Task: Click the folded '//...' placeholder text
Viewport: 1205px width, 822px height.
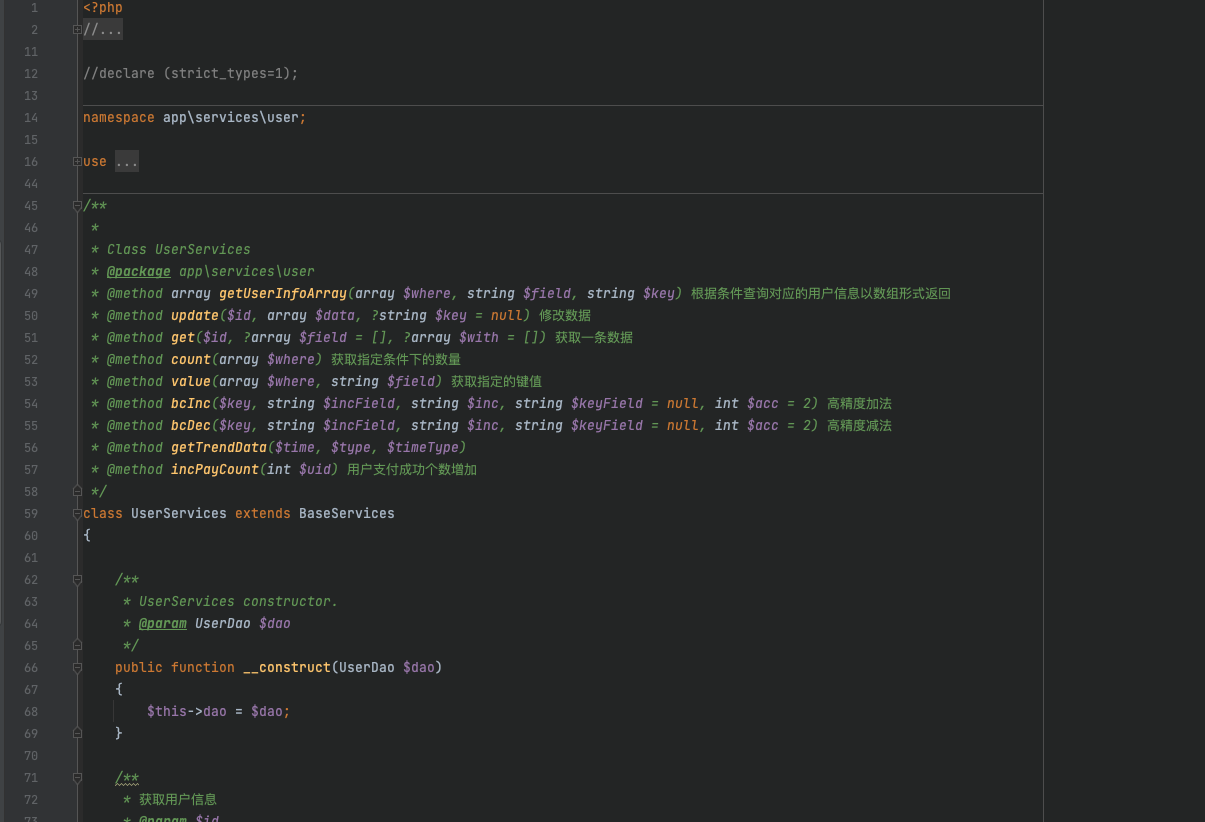Action: (103, 30)
